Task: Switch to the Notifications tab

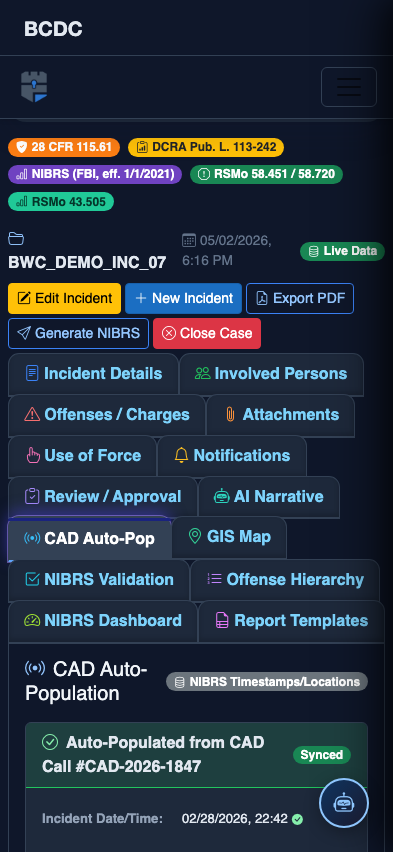Action: click(232, 456)
